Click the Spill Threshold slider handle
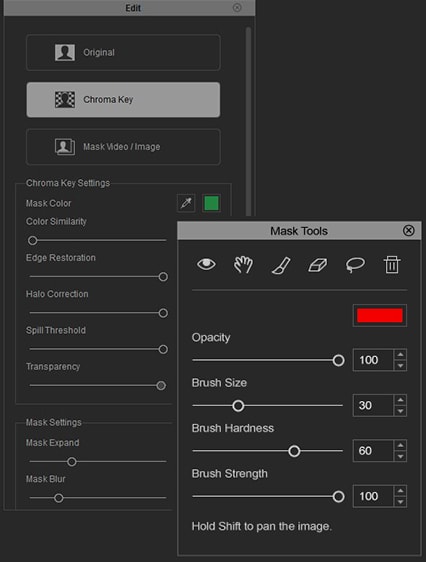This screenshot has height=562, width=426. 163,349
